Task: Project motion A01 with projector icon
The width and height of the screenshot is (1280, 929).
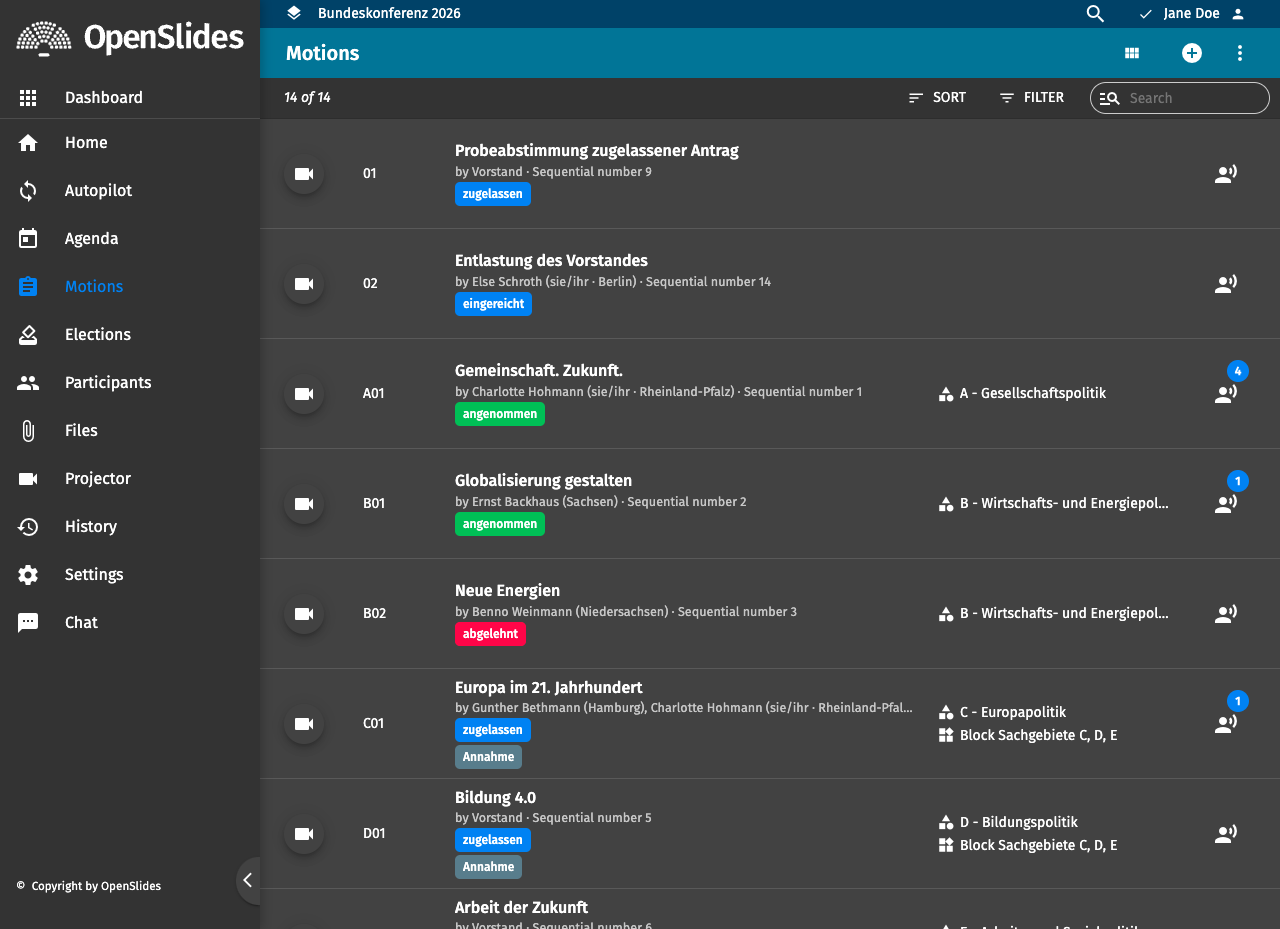Action: [x=304, y=394]
